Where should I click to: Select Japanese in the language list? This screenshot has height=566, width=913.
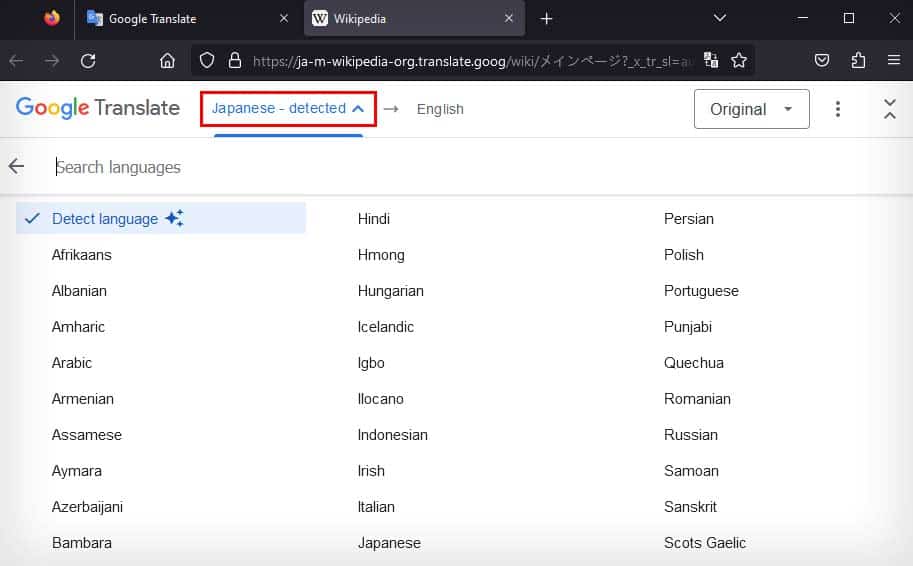click(389, 543)
